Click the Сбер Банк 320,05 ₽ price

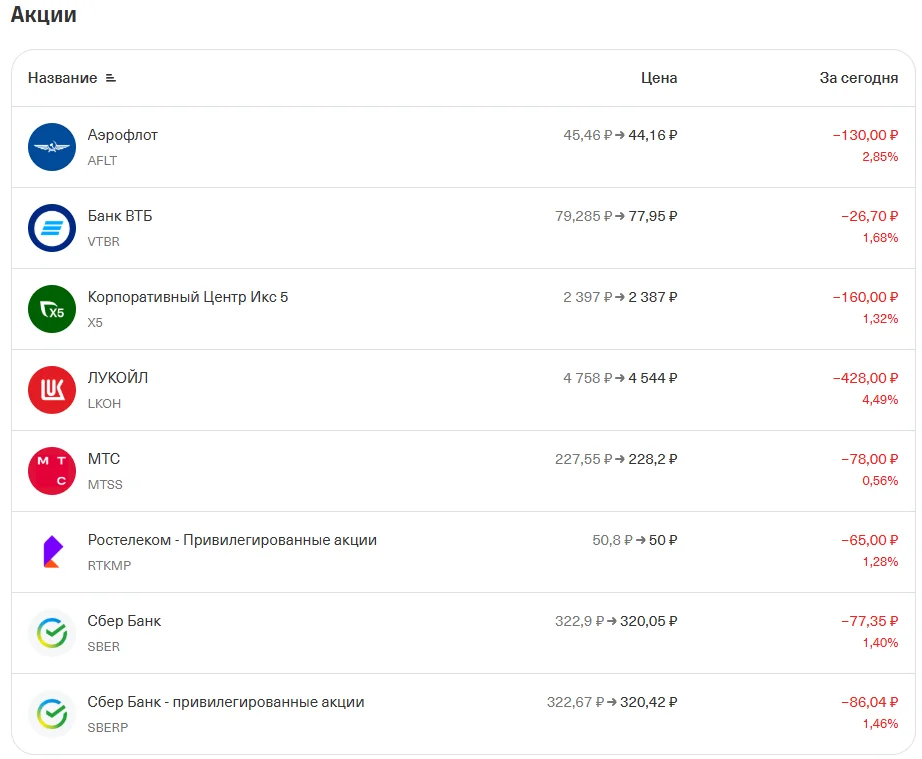pos(649,621)
